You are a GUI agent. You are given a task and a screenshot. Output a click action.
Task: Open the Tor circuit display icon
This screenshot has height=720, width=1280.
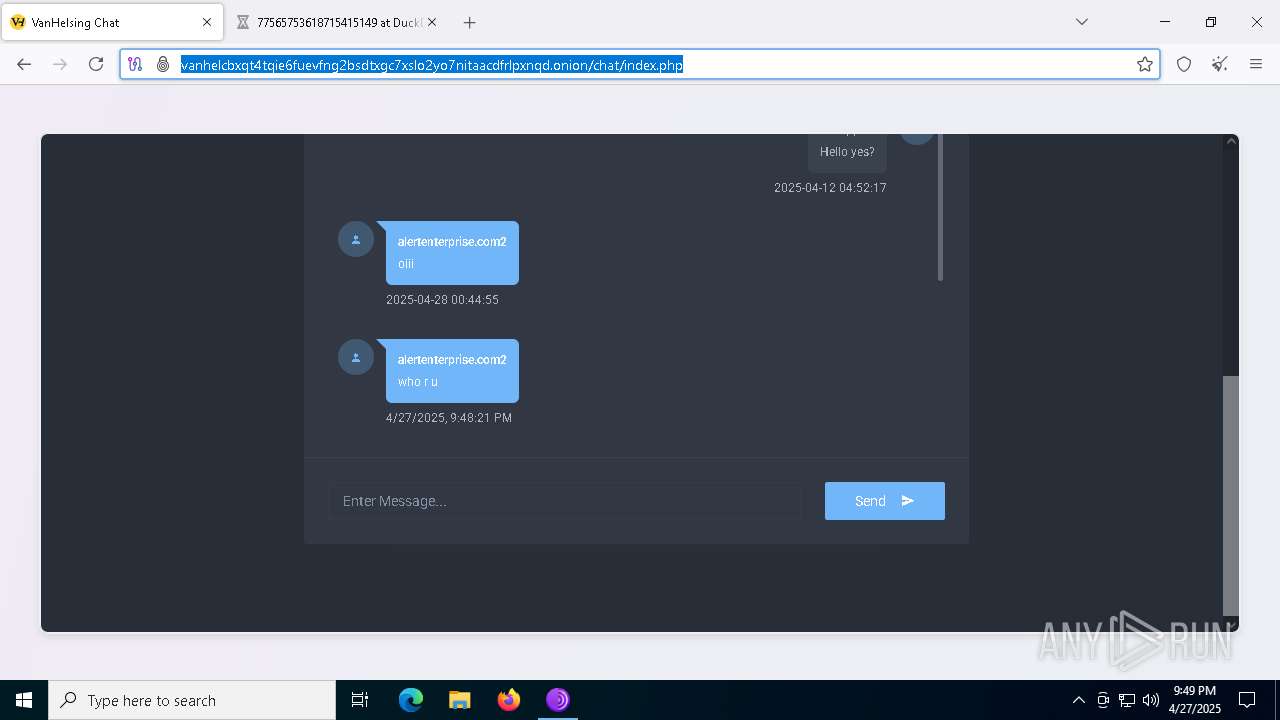point(135,64)
